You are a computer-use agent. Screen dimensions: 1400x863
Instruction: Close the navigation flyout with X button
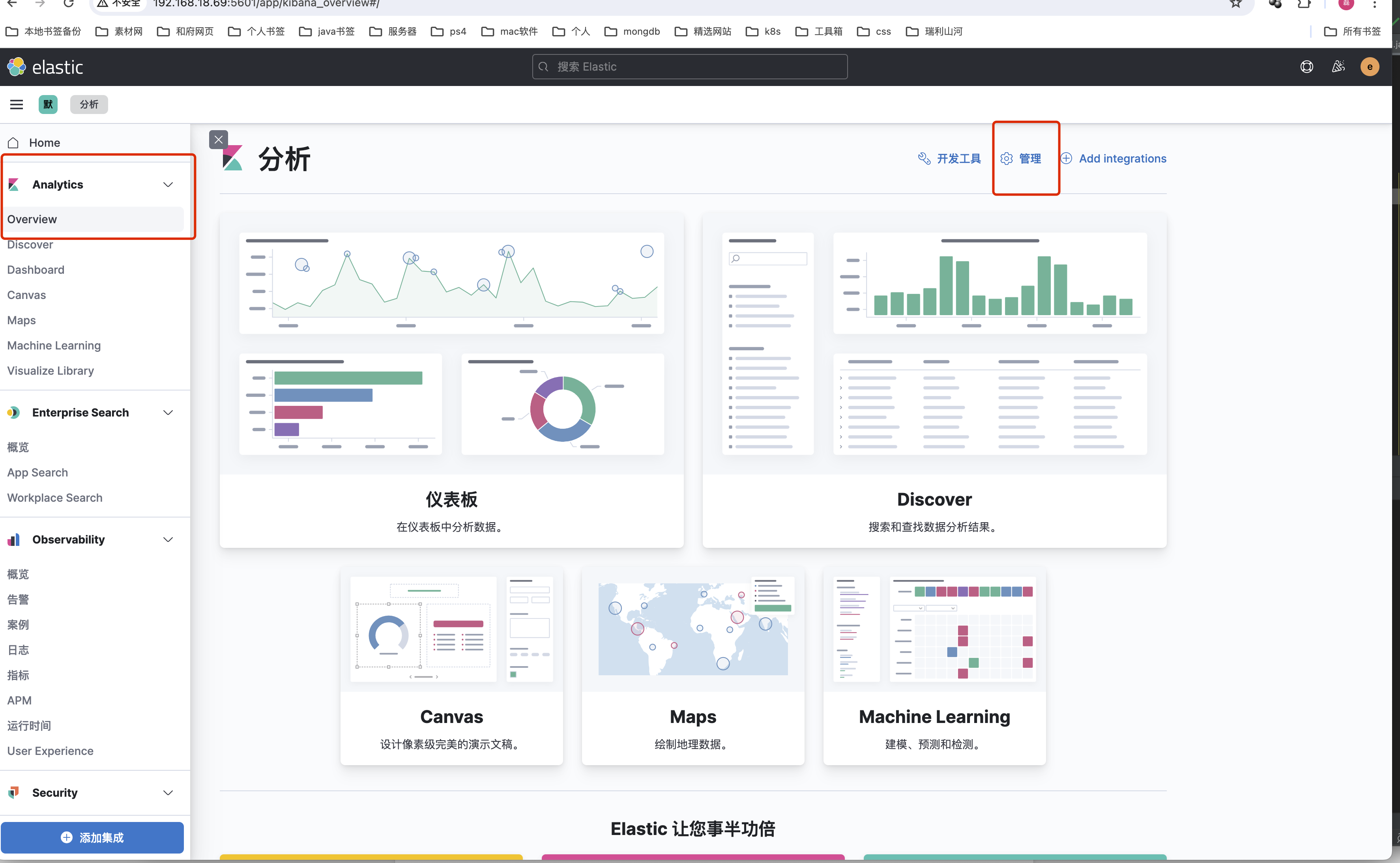[218, 139]
